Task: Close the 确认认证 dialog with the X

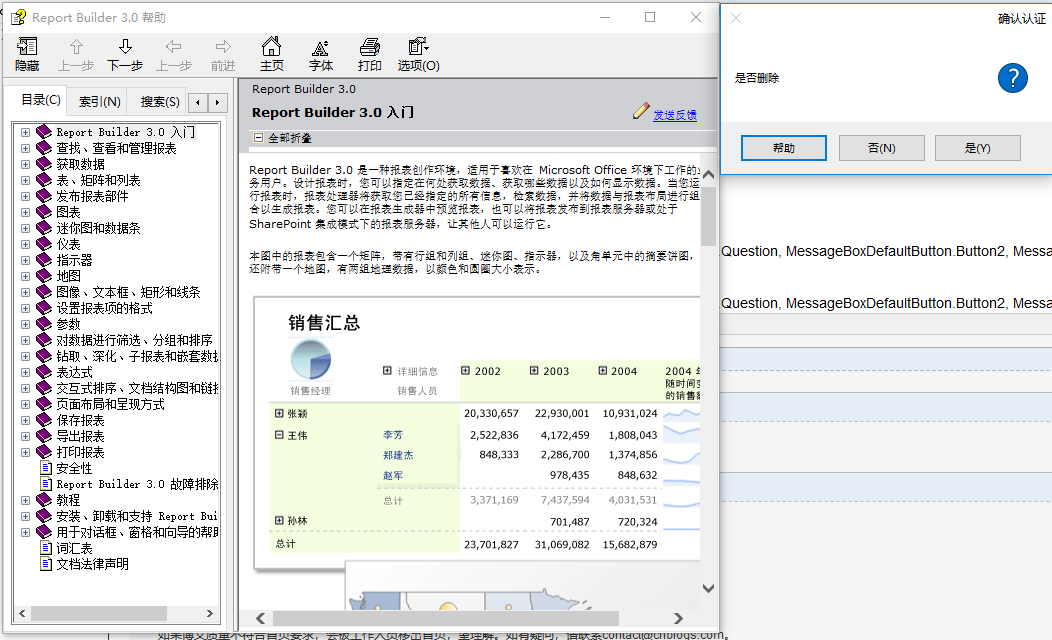Action: [736, 18]
